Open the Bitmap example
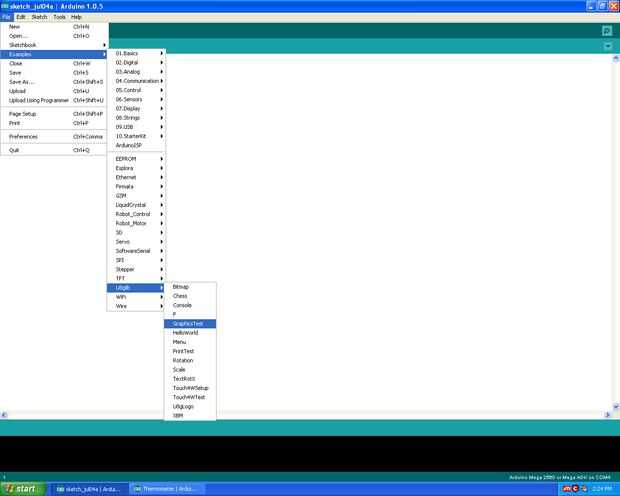Screen dimensions: 620x496 [x=190, y=287]
